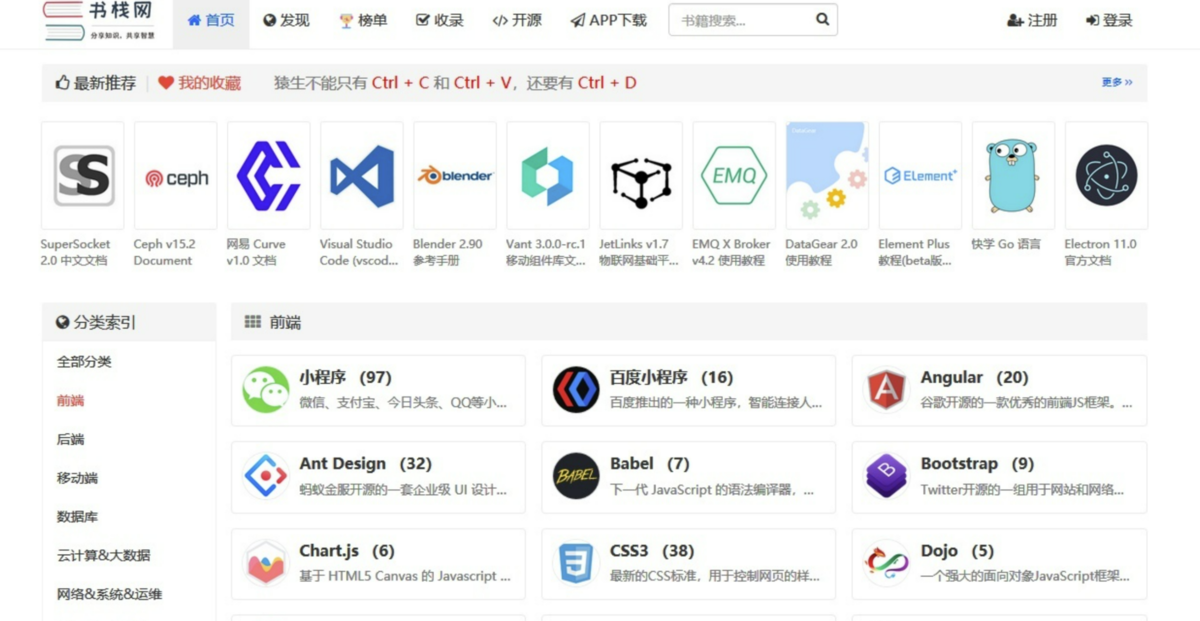Select the Angular framework icon

885,387
